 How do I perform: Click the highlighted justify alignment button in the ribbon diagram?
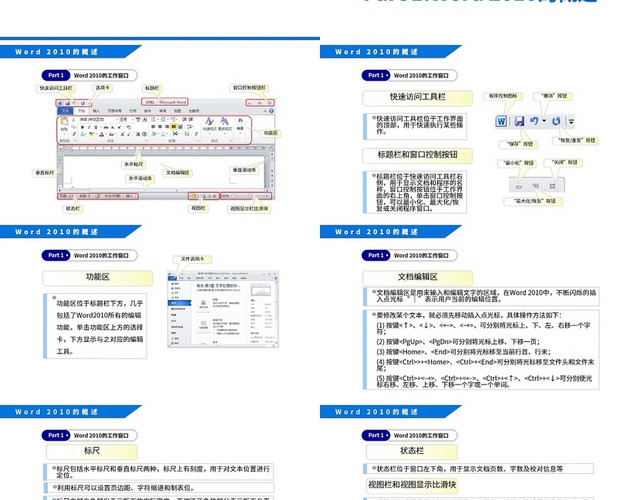(173, 127)
